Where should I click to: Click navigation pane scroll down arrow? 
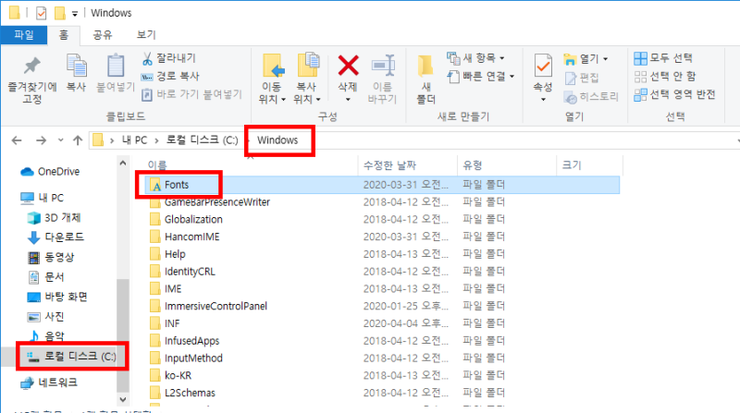pos(123,399)
